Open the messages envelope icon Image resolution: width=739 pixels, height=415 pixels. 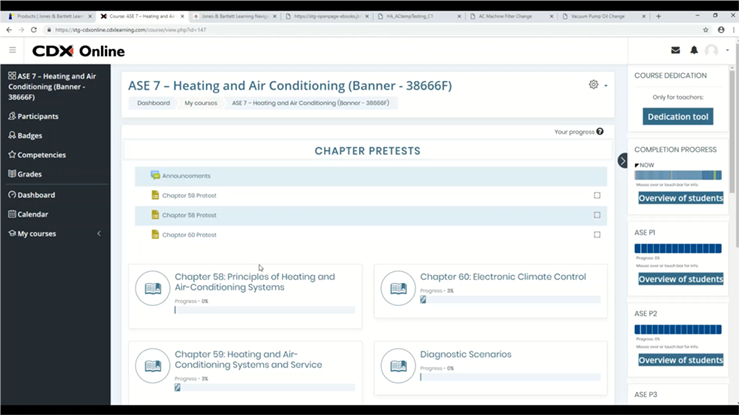click(x=675, y=50)
